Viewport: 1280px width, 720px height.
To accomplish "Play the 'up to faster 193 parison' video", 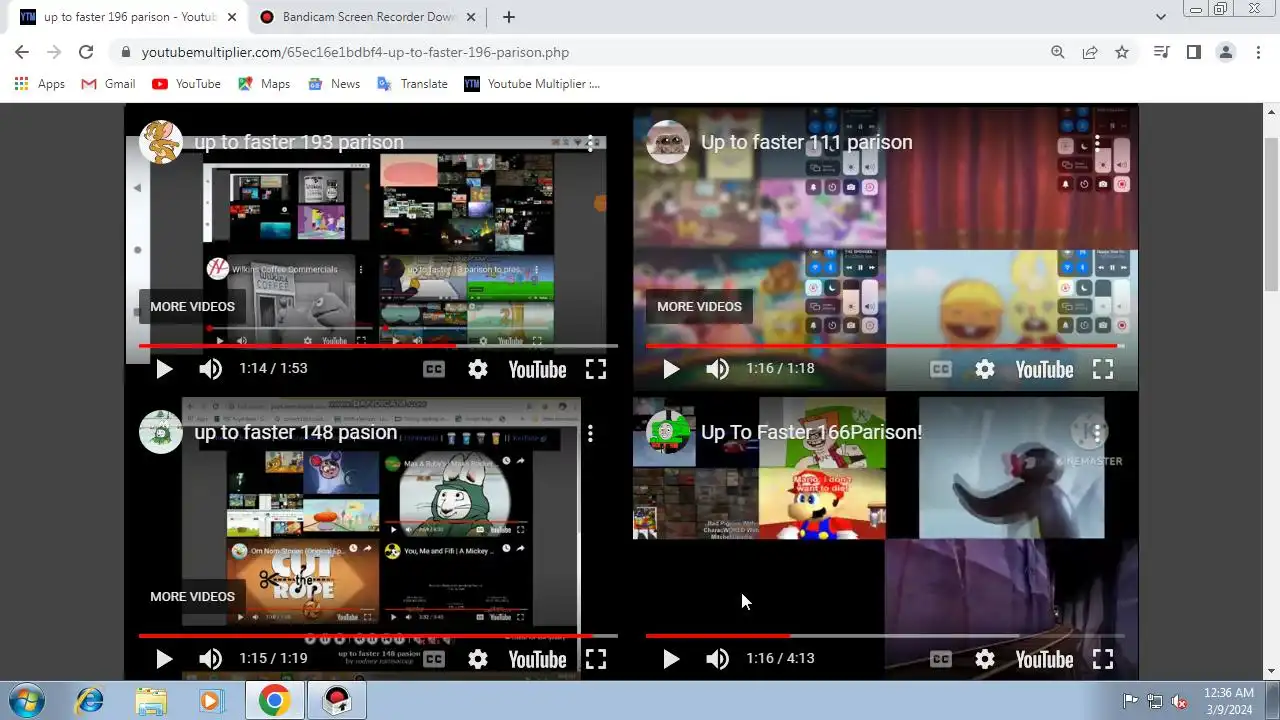I will 164,369.
